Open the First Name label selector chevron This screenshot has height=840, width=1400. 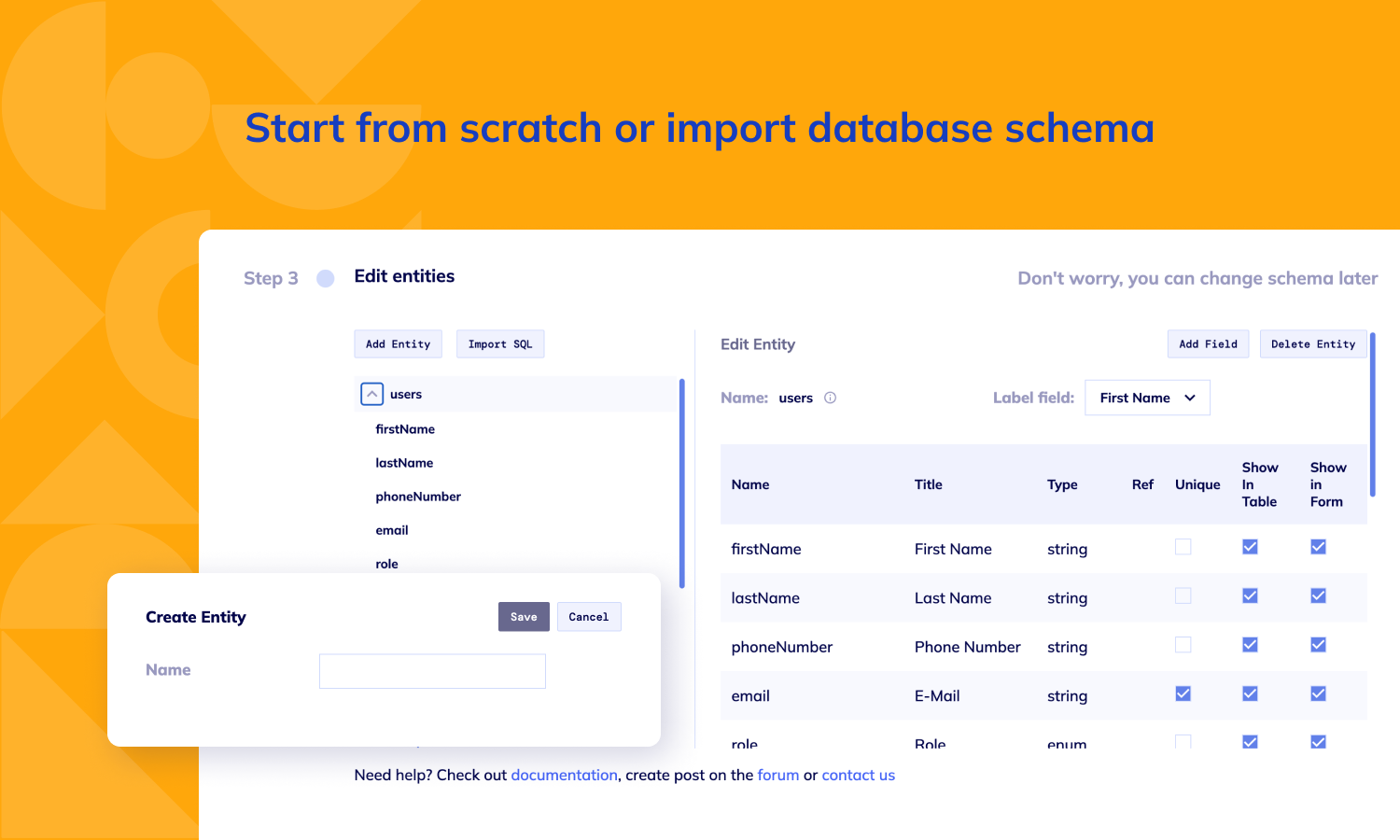(1190, 398)
